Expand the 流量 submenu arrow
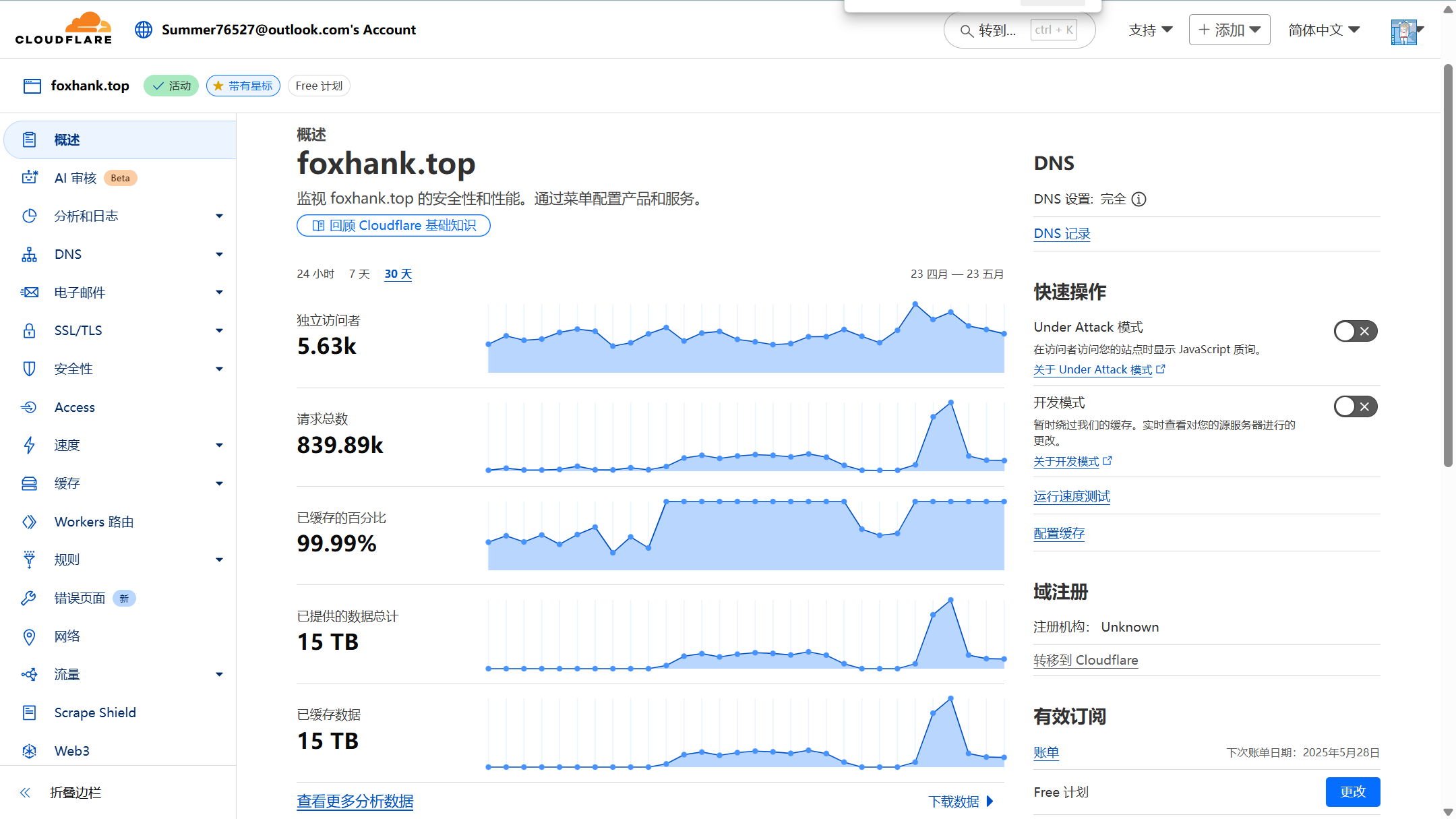1456x819 pixels. [x=219, y=674]
